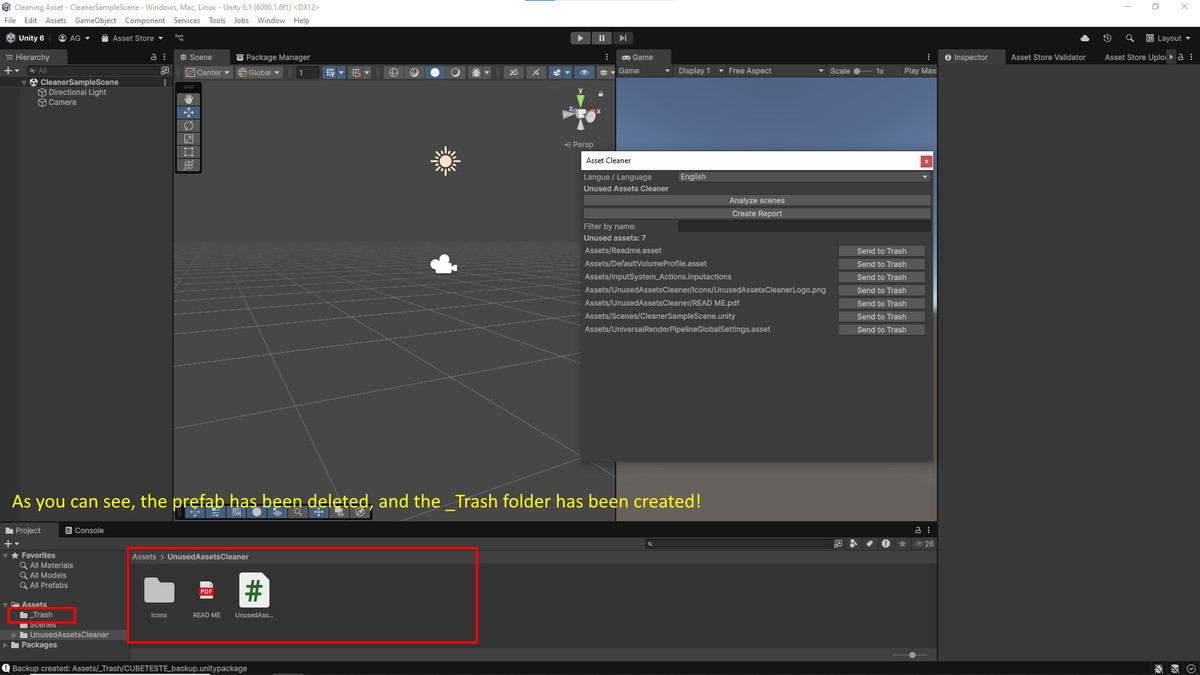Select the UnusedAss... C# script asset

tap(254, 591)
